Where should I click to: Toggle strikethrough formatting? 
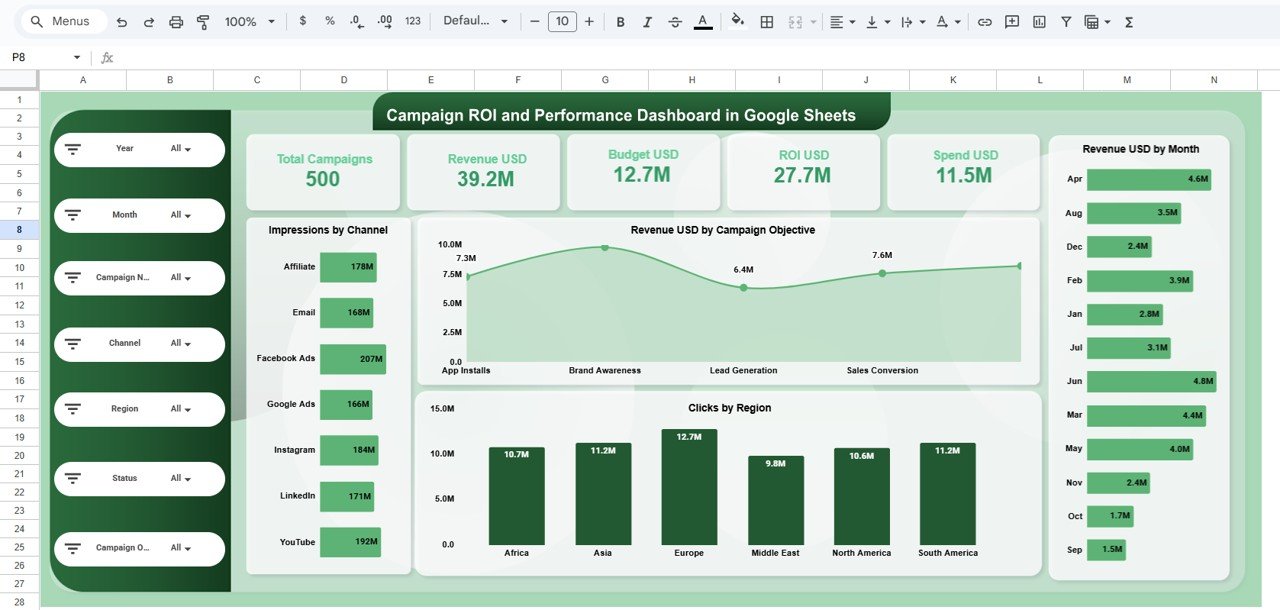tap(672, 20)
